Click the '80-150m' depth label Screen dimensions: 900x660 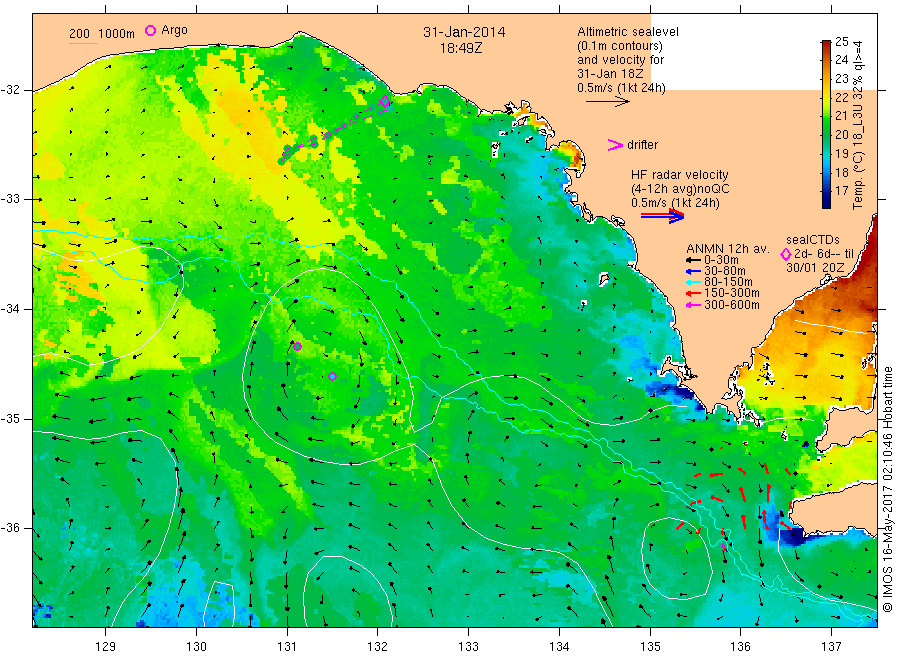point(728,282)
